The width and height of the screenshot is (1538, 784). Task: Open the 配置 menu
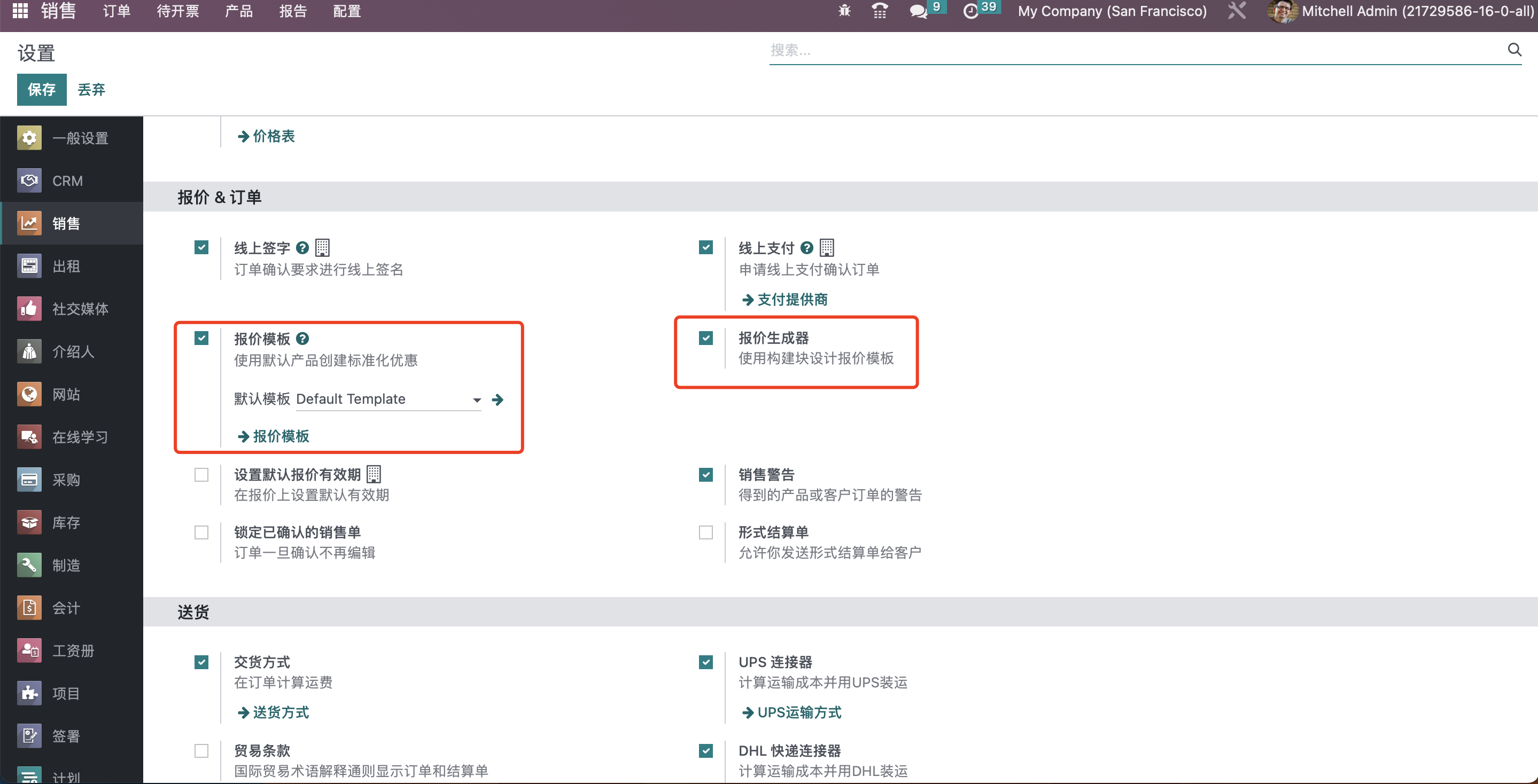tap(347, 11)
